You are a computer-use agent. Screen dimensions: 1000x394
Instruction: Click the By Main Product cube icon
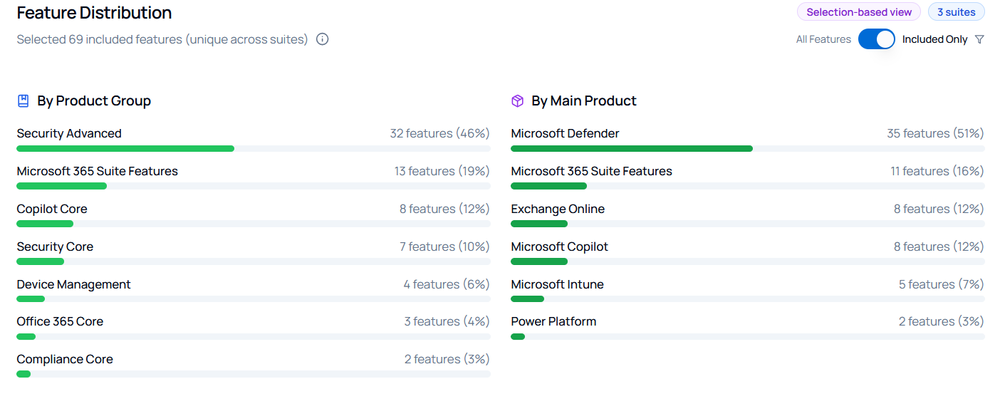point(517,101)
